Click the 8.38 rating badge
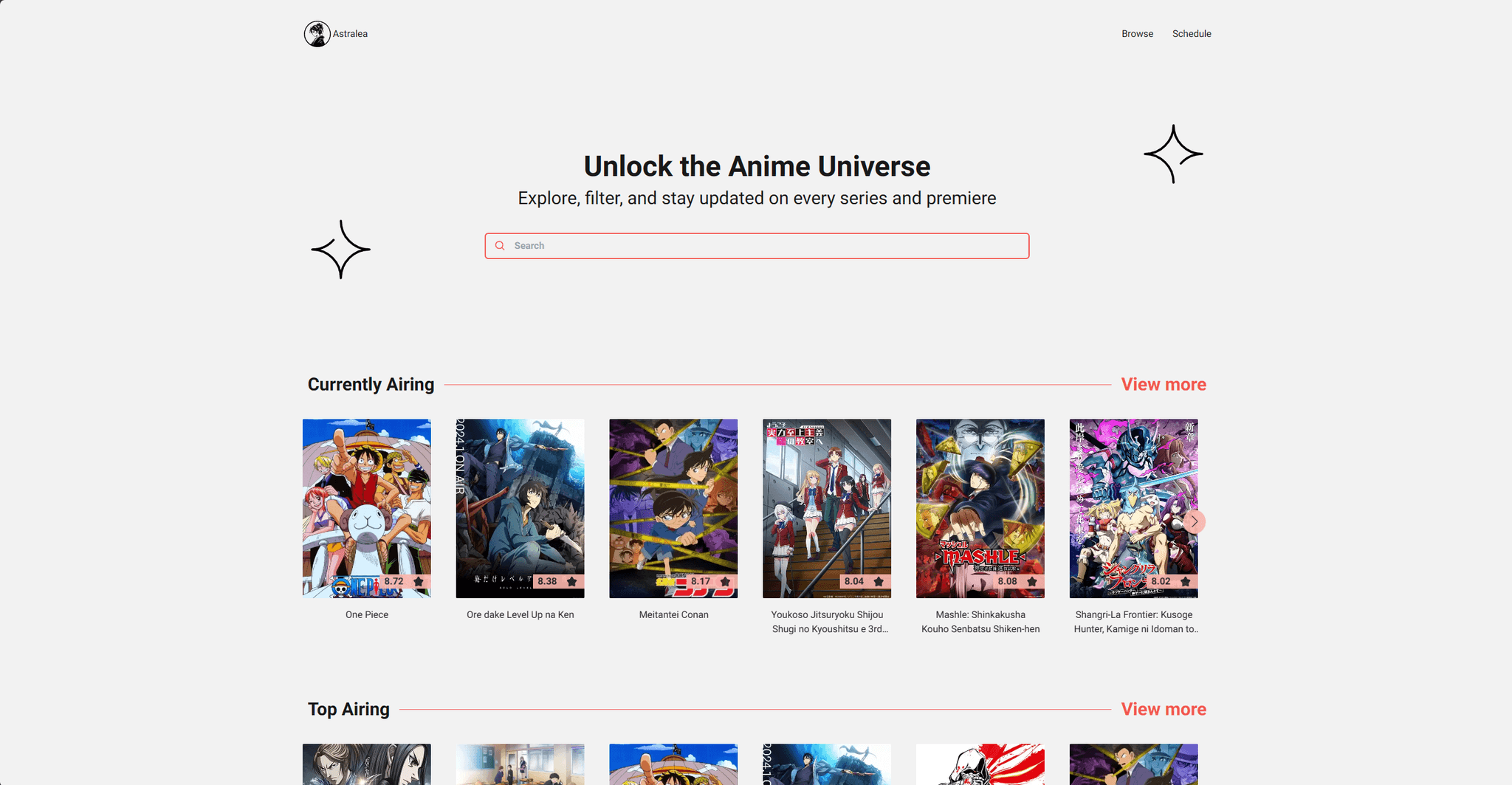 pos(558,582)
